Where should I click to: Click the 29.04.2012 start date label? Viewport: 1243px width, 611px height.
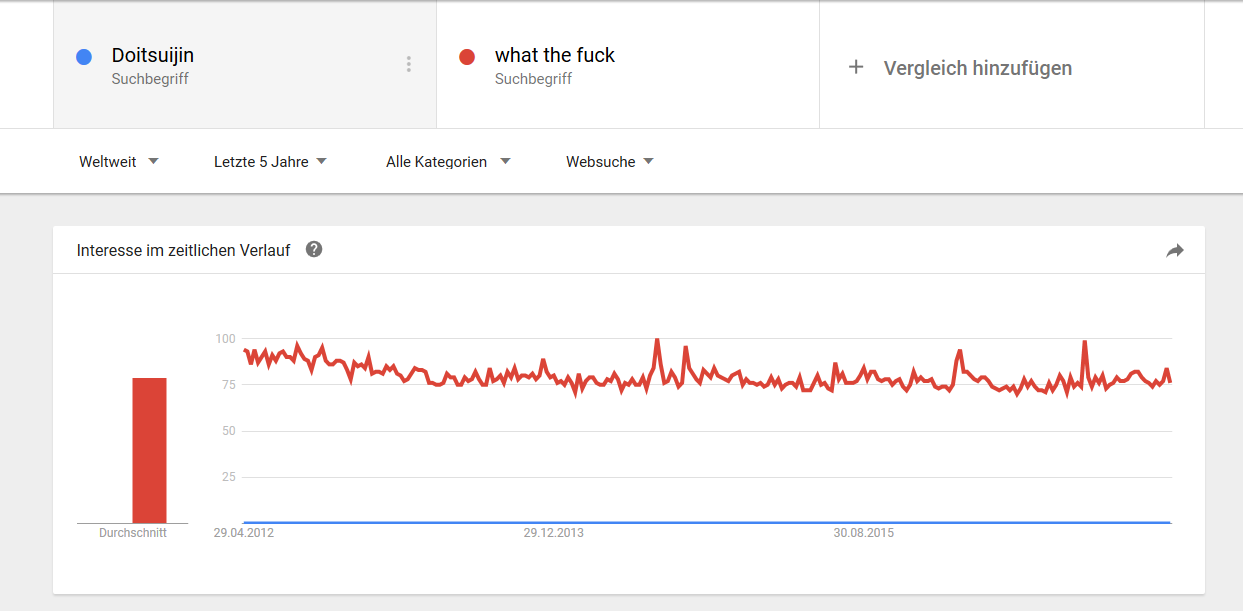244,533
